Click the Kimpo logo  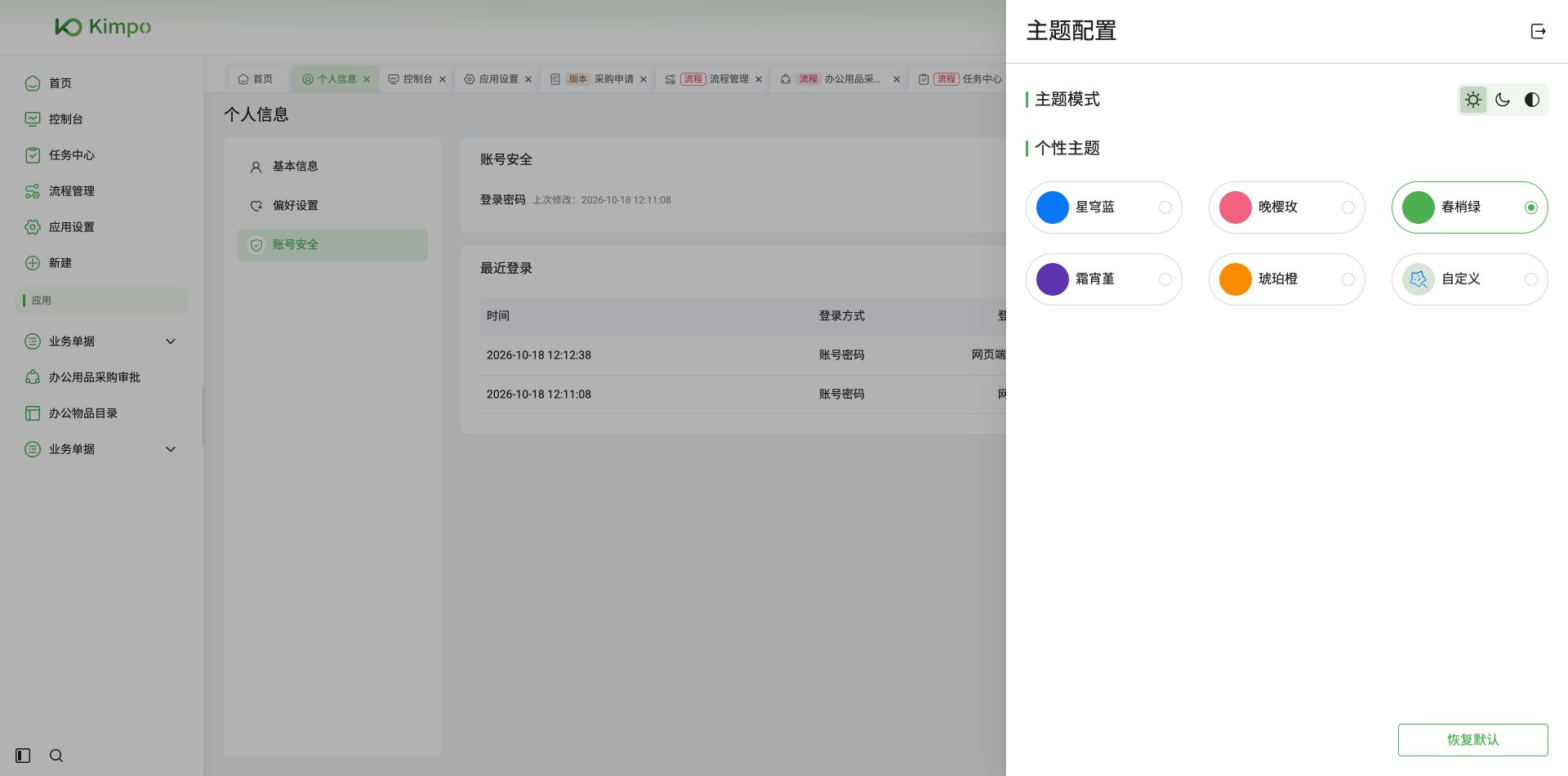click(103, 27)
